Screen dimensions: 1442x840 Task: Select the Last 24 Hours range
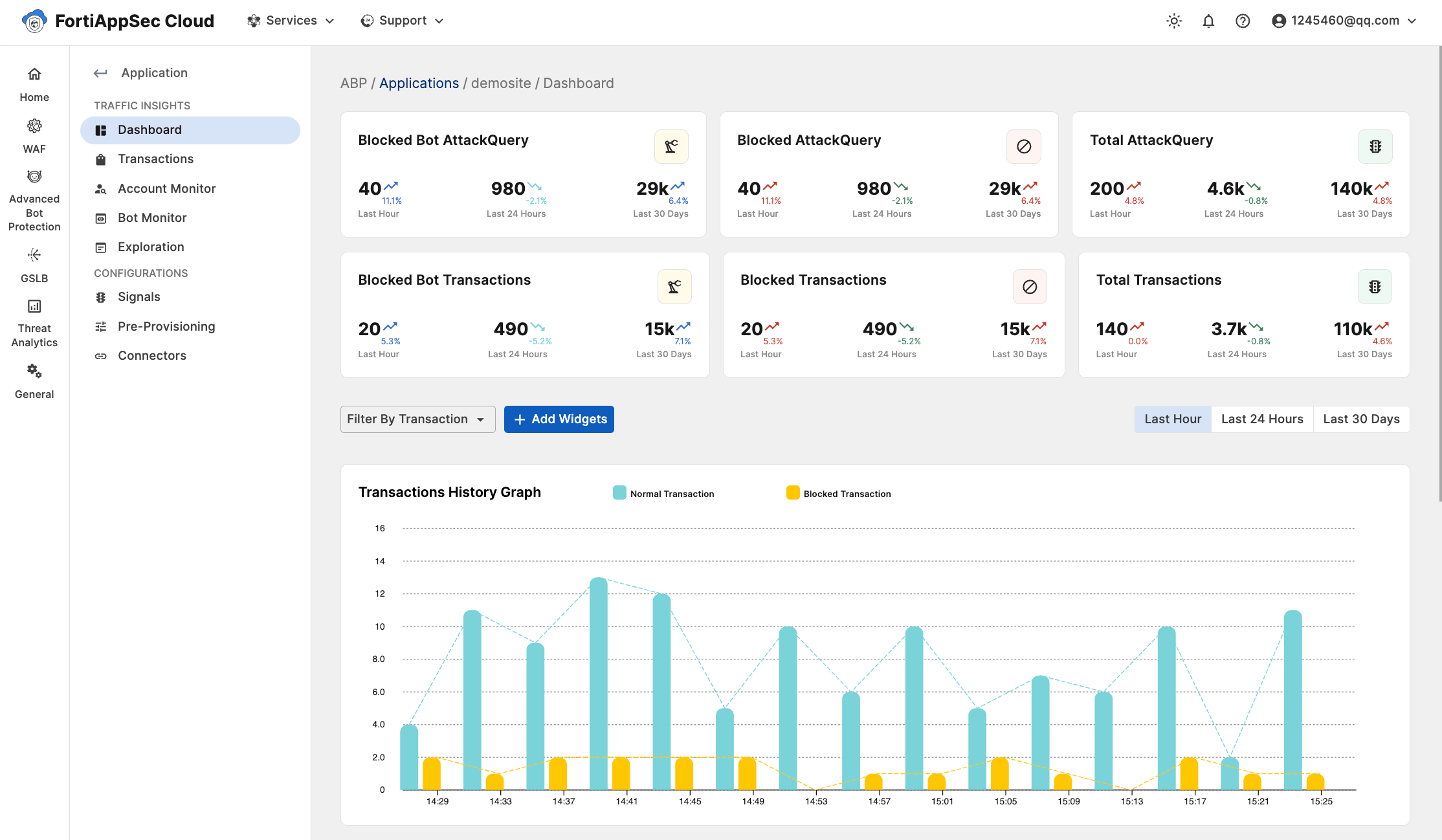click(1262, 419)
